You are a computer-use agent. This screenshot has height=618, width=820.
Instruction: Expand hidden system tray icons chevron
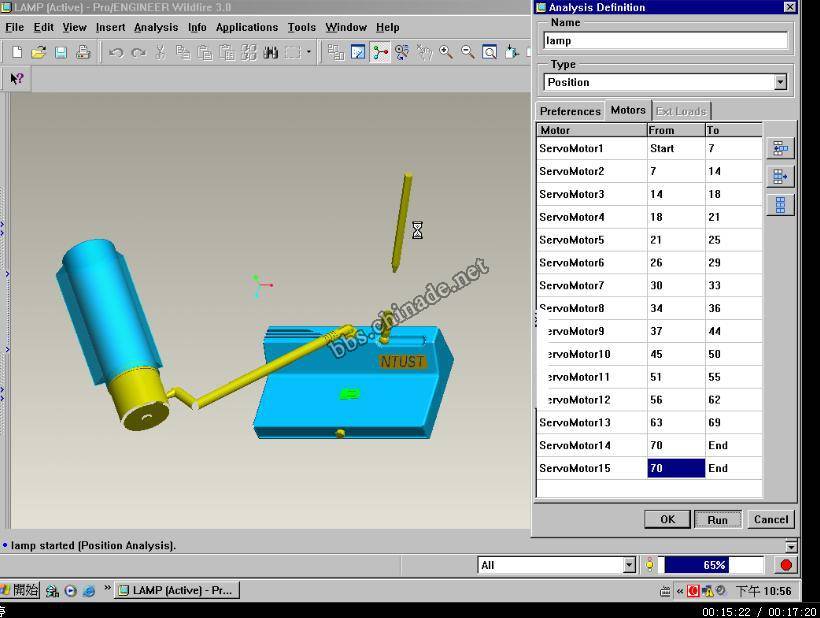click(680, 591)
